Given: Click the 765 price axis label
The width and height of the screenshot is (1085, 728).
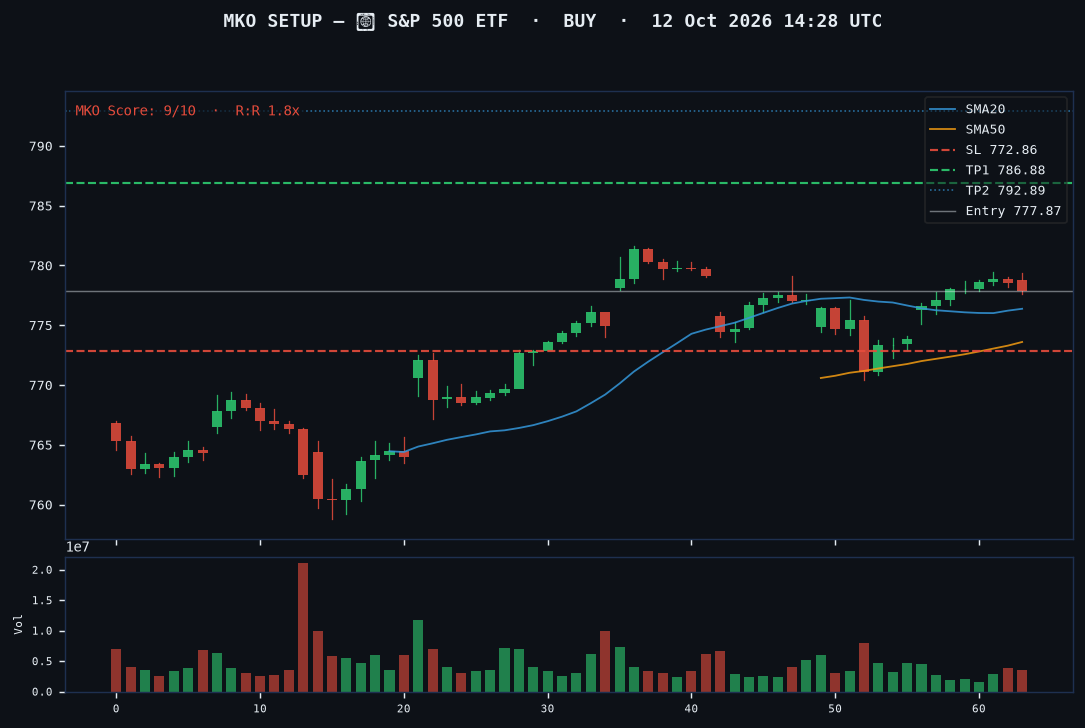Looking at the screenshot, I should coord(41,446).
